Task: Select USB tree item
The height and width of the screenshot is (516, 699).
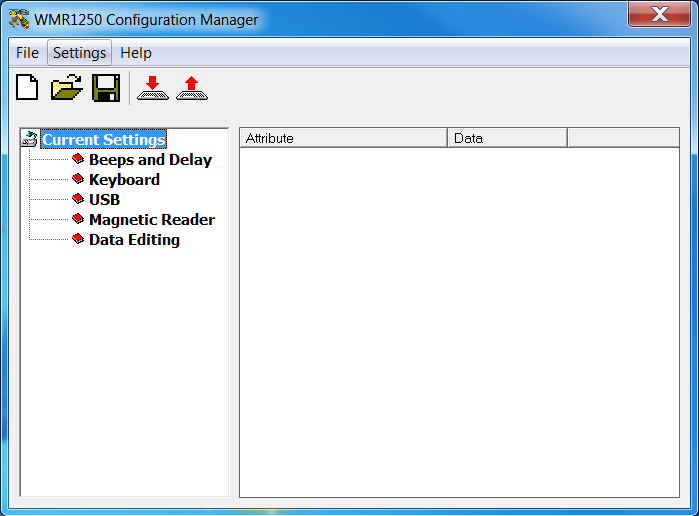Action: (x=104, y=200)
